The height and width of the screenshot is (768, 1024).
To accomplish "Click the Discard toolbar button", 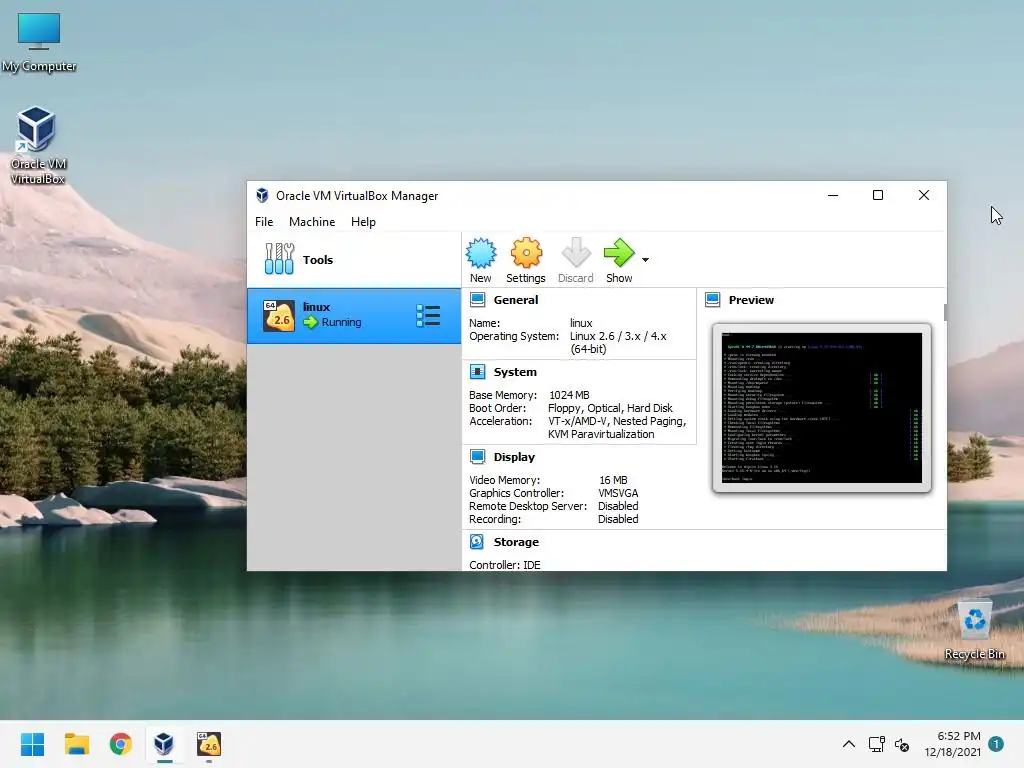I will 575,260.
